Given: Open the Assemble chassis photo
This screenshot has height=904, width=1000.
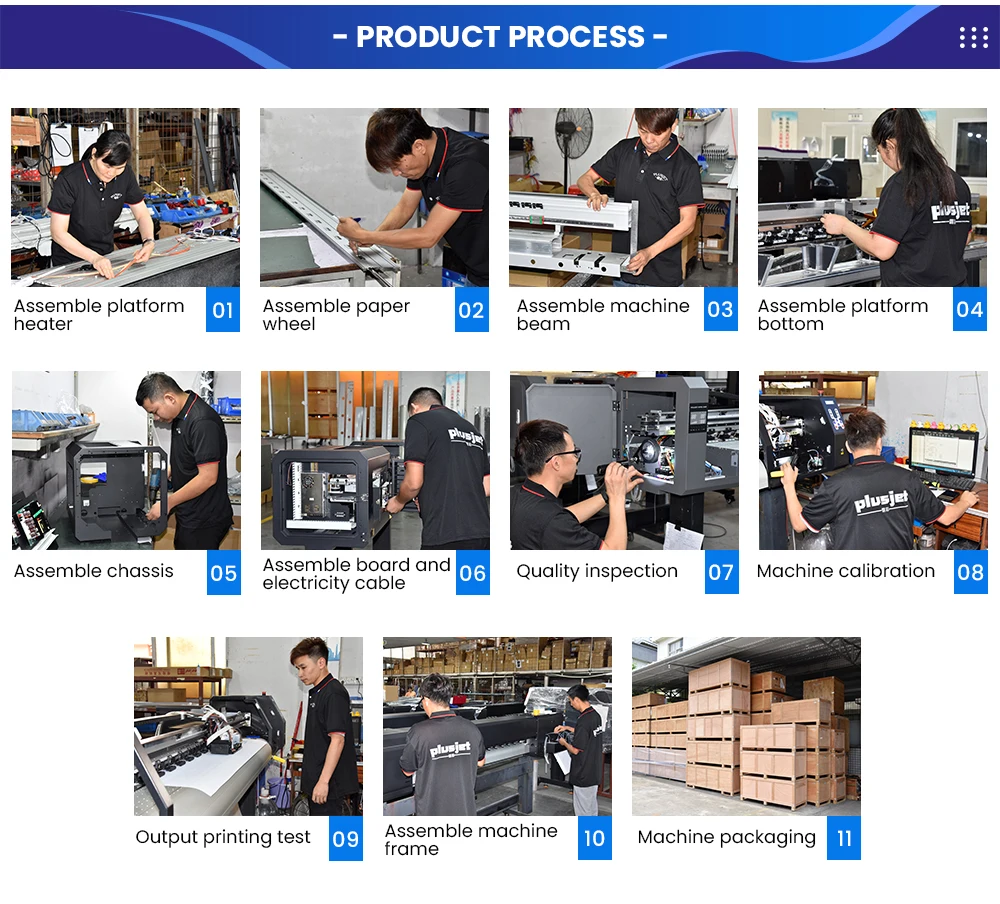Looking at the screenshot, I should click(x=126, y=460).
